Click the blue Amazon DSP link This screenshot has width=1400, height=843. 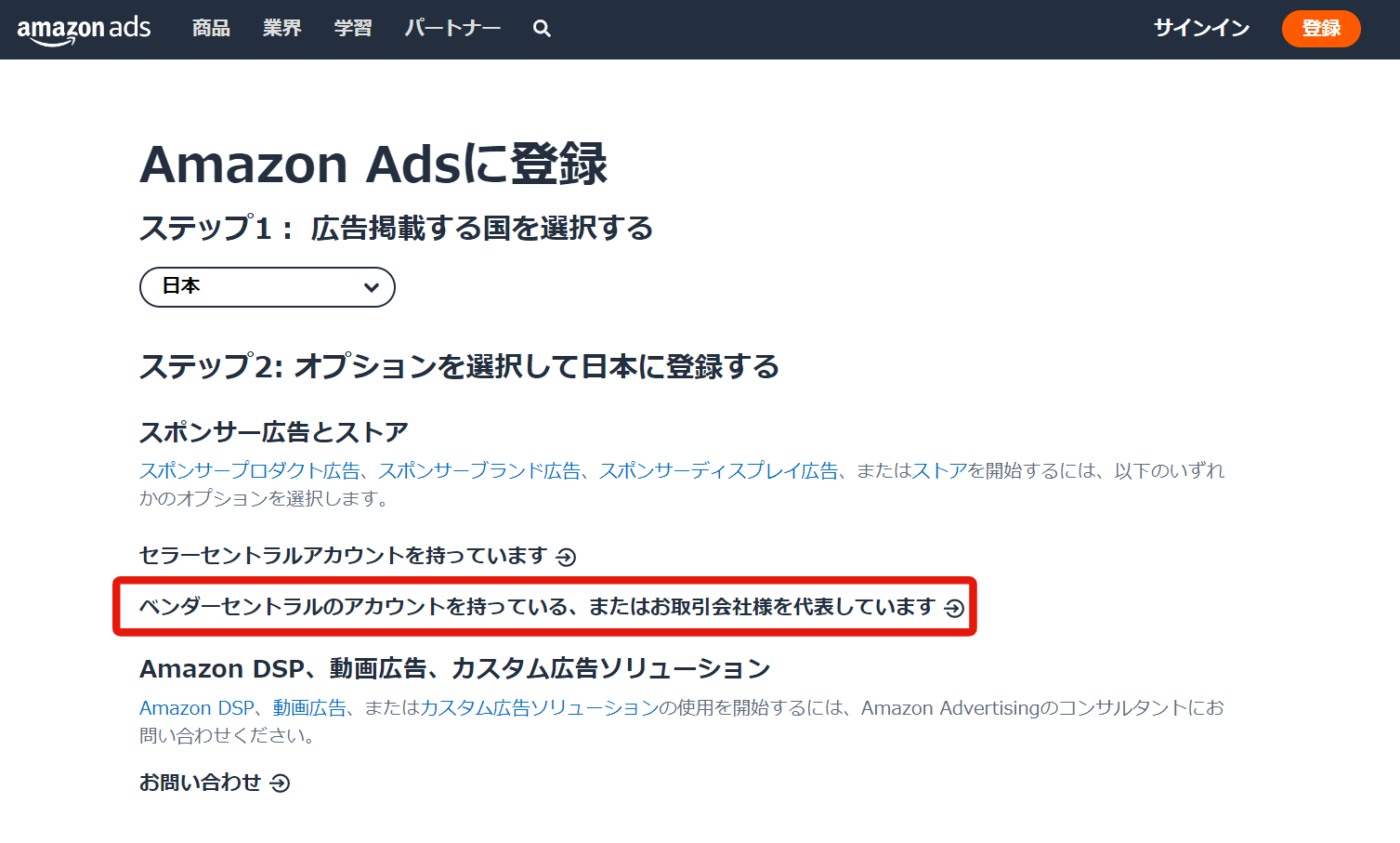(196, 708)
